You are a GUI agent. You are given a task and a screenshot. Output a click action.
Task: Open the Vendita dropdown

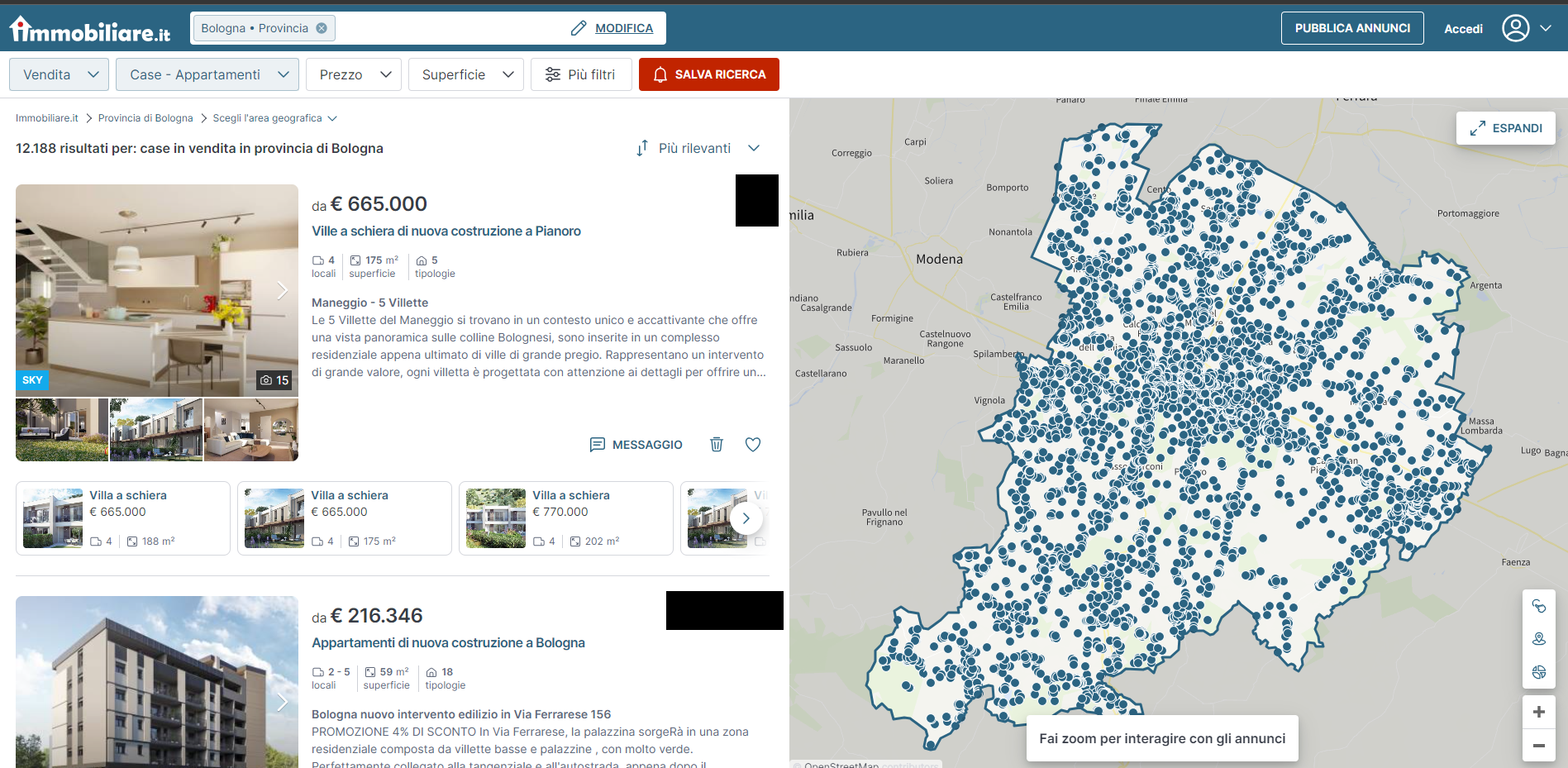[60, 74]
